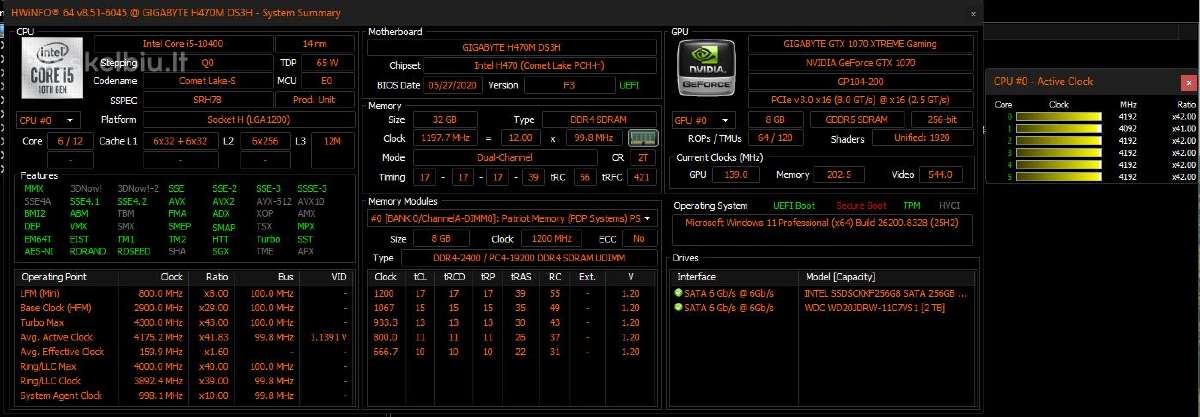Click the Intel Core i5-10400 name field
1200x417 pixels.
[x=182, y=44]
